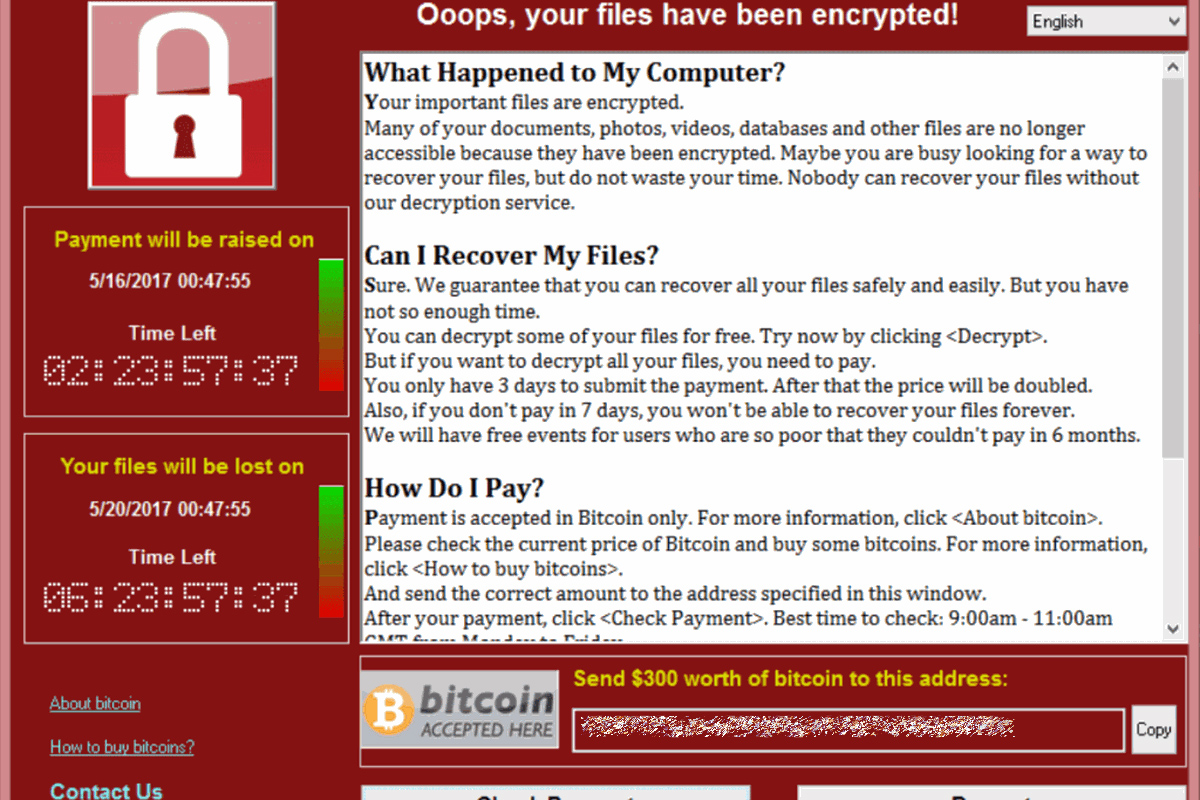
Task: Click the 06:23:57:37 countdown timer
Action: pyautogui.click(x=171, y=598)
